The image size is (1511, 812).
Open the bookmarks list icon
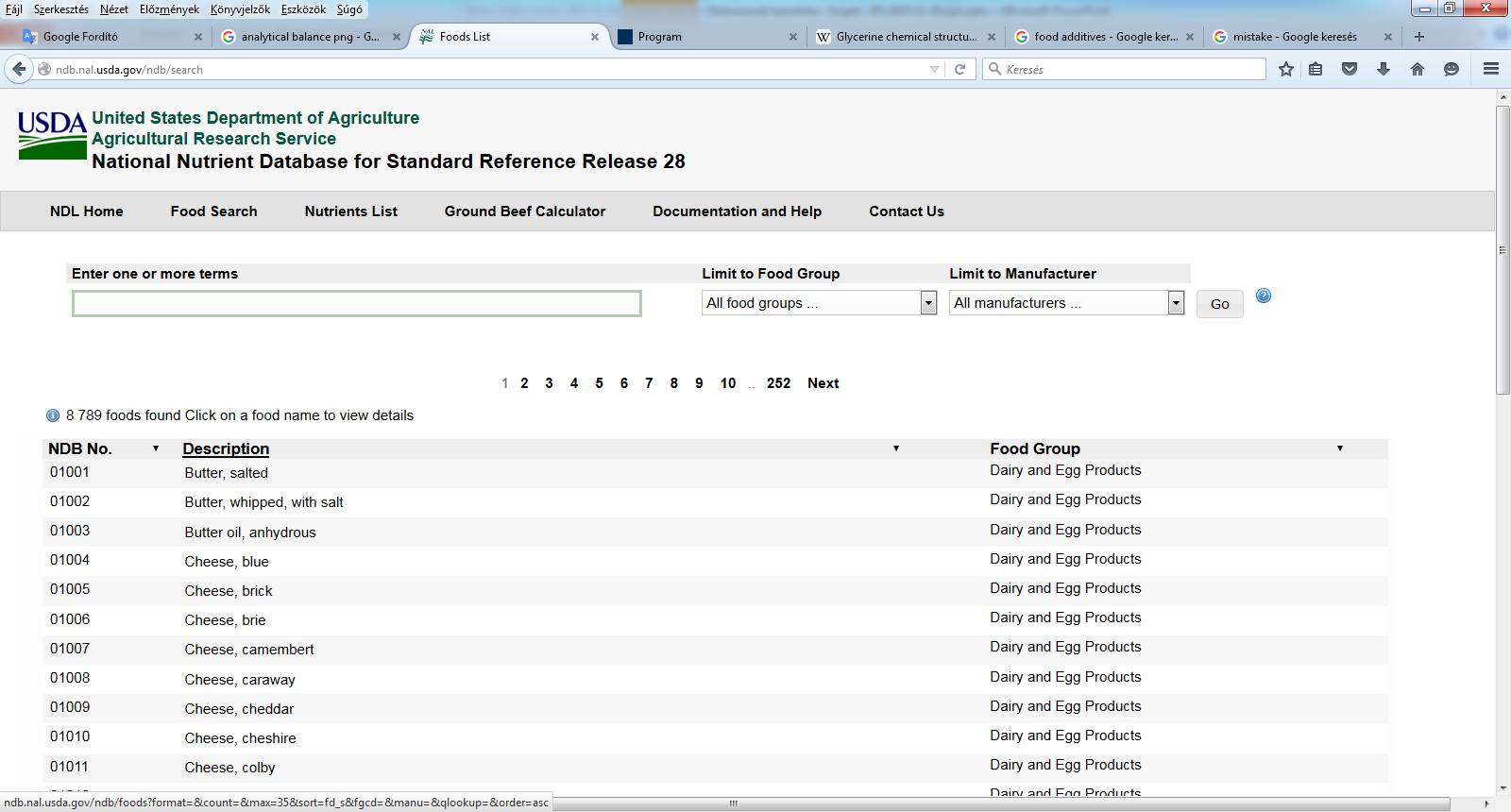(x=1316, y=69)
